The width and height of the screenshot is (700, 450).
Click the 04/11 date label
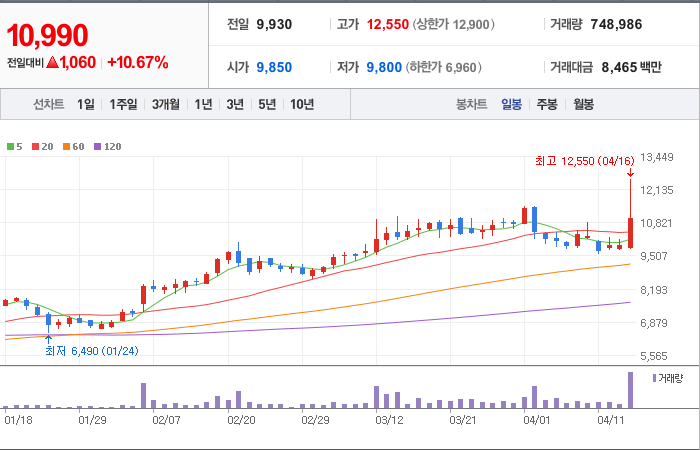[x=611, y=421]
